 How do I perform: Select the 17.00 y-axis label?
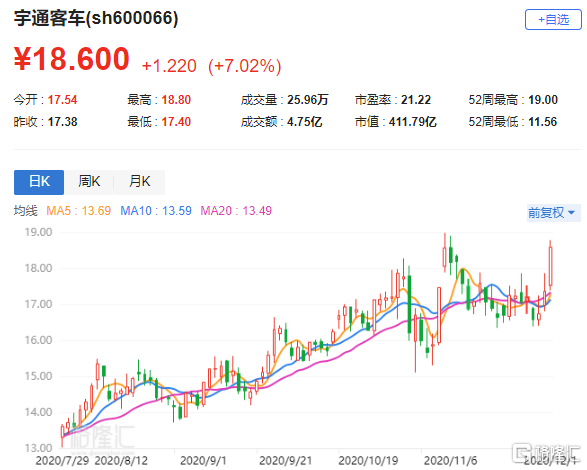(x=38, y=304)
